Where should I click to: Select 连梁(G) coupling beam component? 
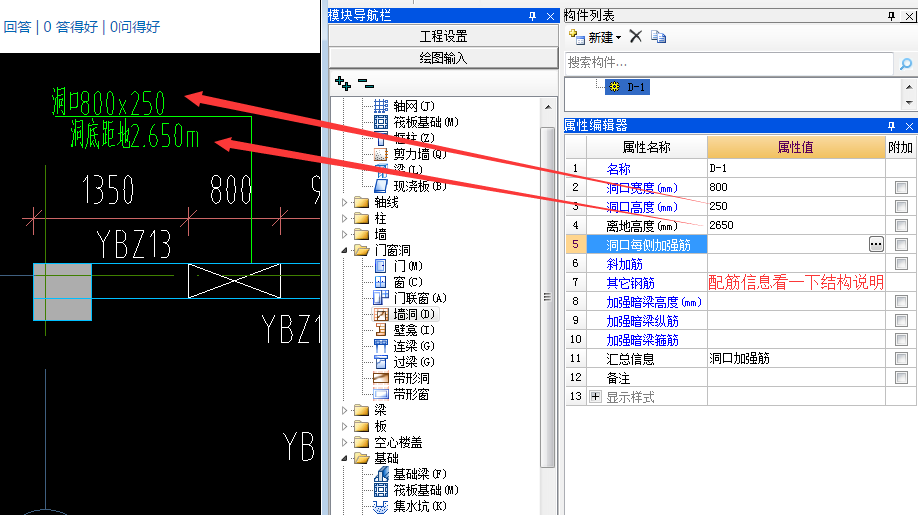405,346
